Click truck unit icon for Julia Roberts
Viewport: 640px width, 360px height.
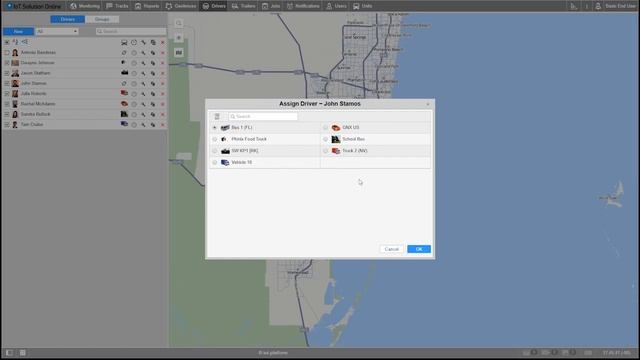pos(124,93)
